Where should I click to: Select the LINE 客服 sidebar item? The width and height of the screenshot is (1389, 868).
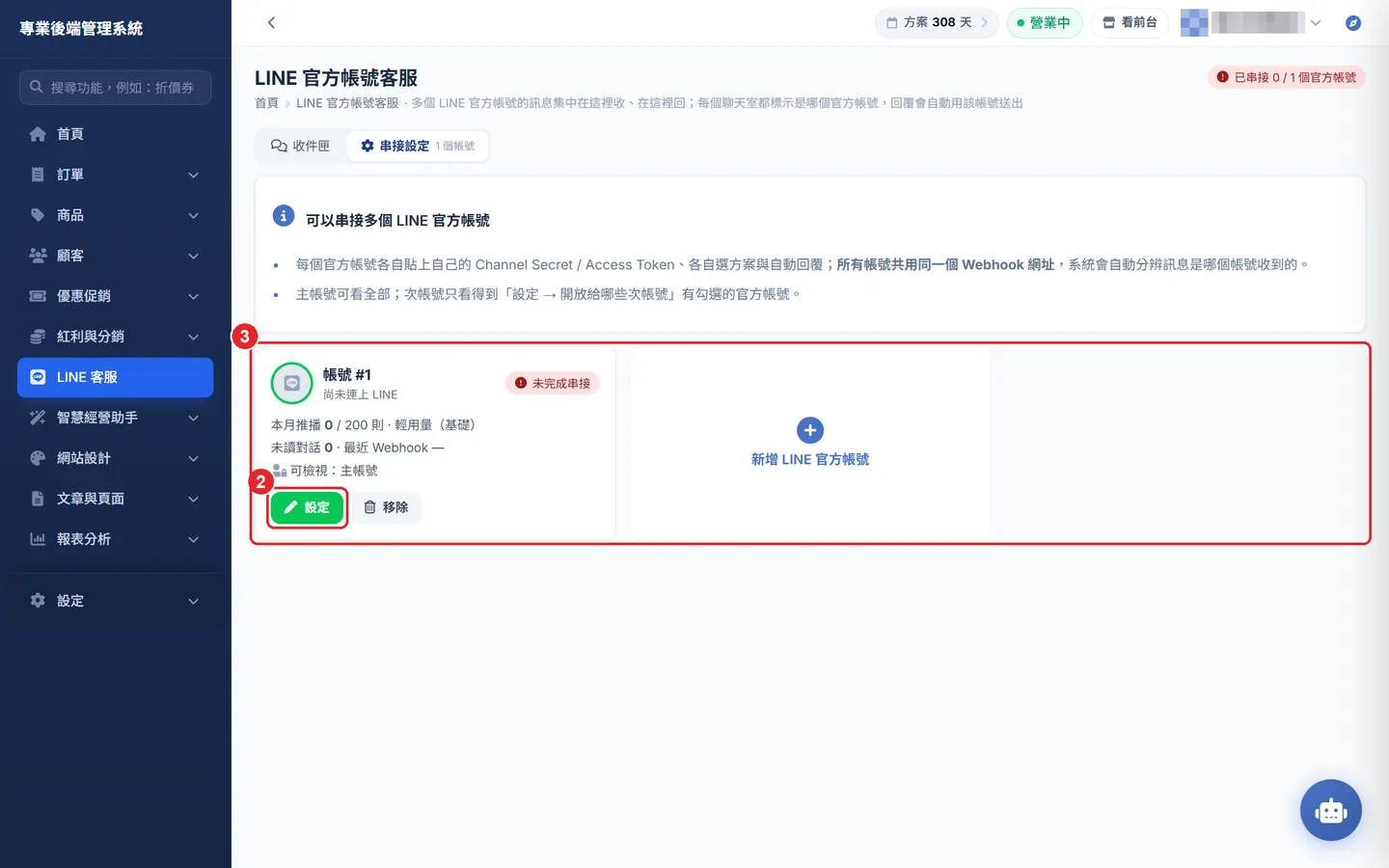pos(115,377)
